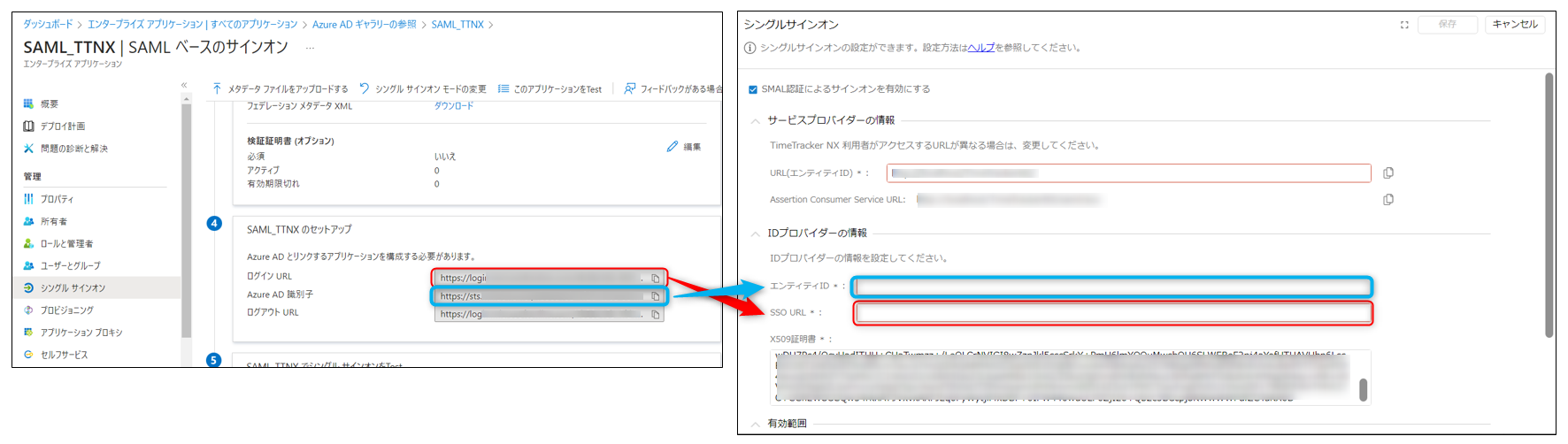
Task: Collapse the left navigation menu
Action: (184, 86)
